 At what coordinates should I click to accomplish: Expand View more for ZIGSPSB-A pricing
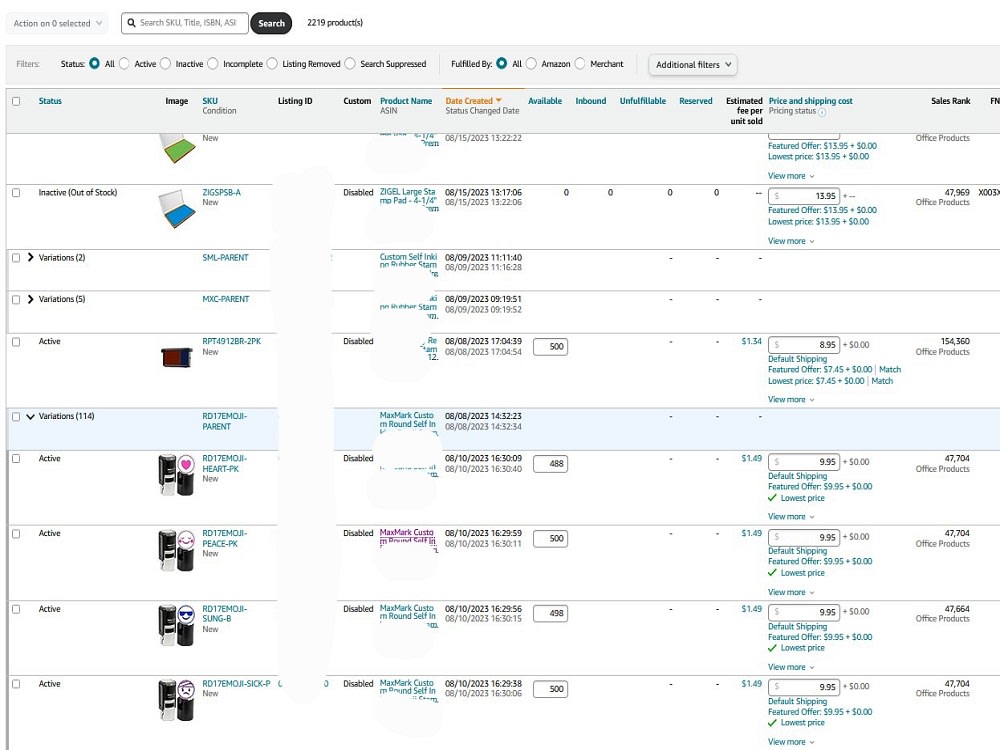point(791,241)
